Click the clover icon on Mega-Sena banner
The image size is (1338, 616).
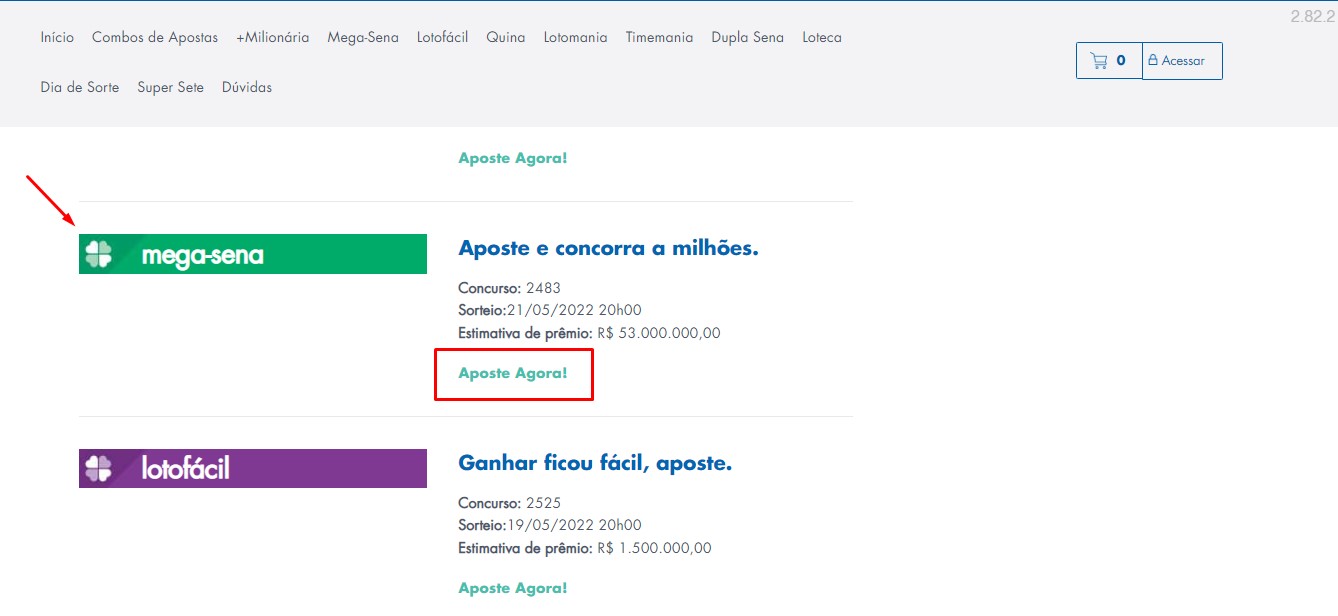[x=99, y=254]
